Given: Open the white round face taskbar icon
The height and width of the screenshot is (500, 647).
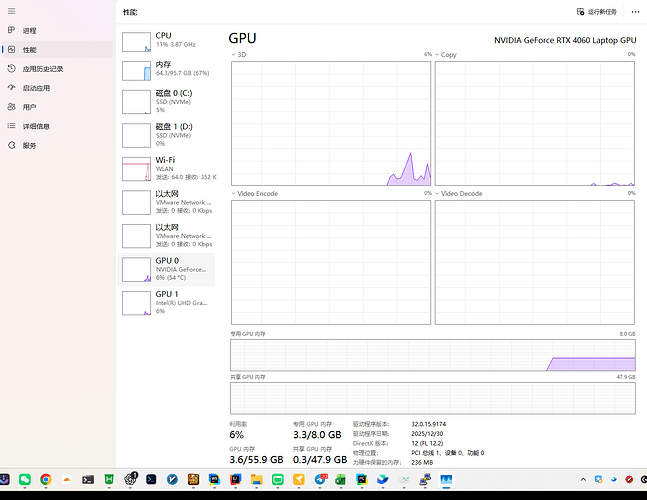Looking at the screenshot, I should point(404,479).
